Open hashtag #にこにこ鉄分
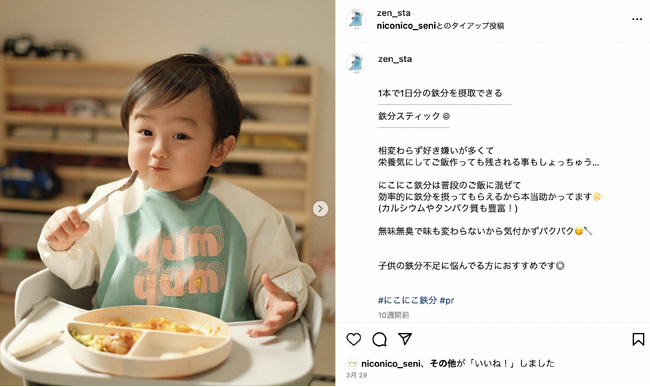This screenshot has height=387, width=650. pos(407,300)
